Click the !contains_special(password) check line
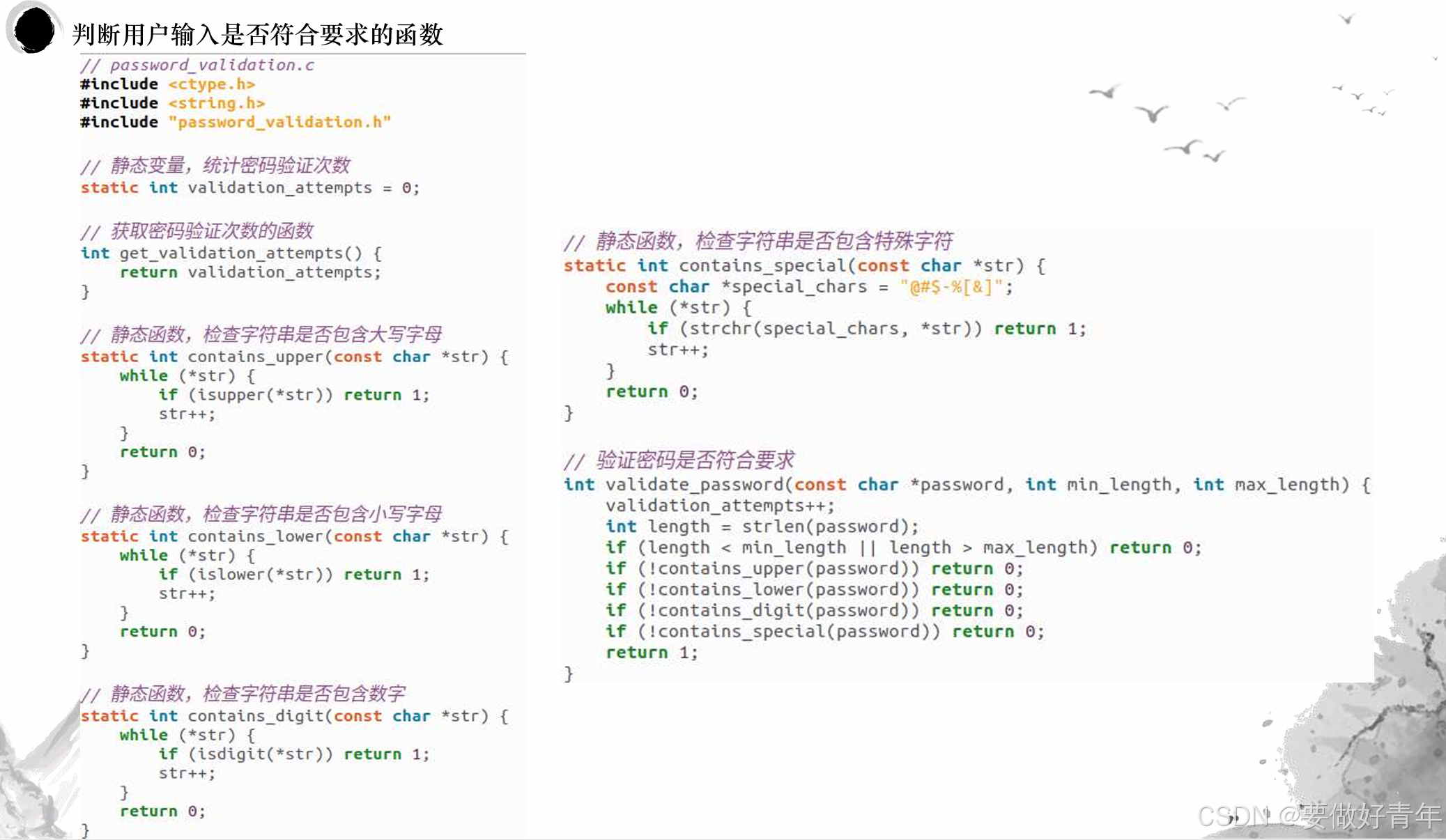The image size is (1446, 840). [824, 632]
